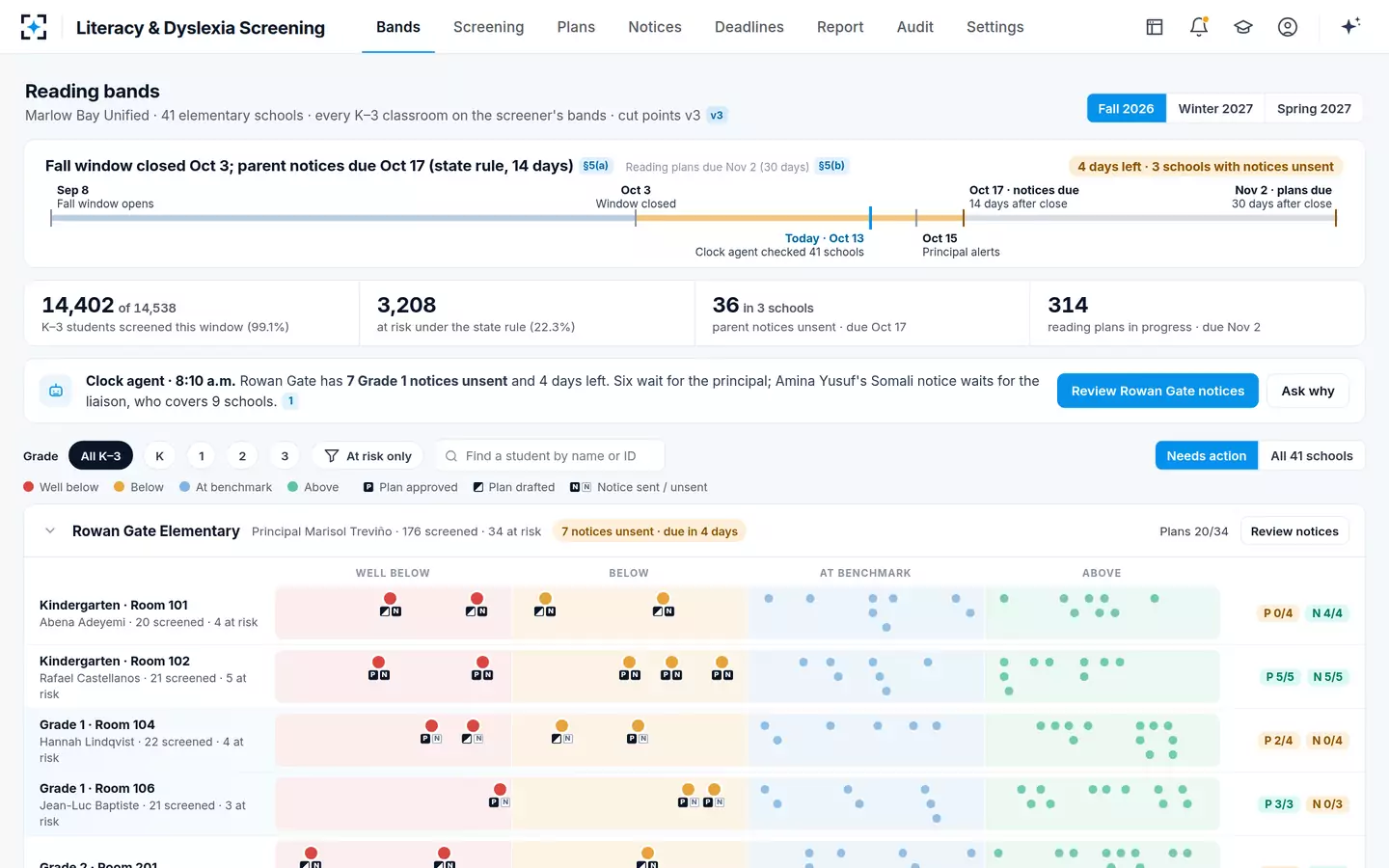Image resolution: width=1389 pixels, height=868 pixels.
Task: Open the layout panel icon
Action: click(1155, 27)
